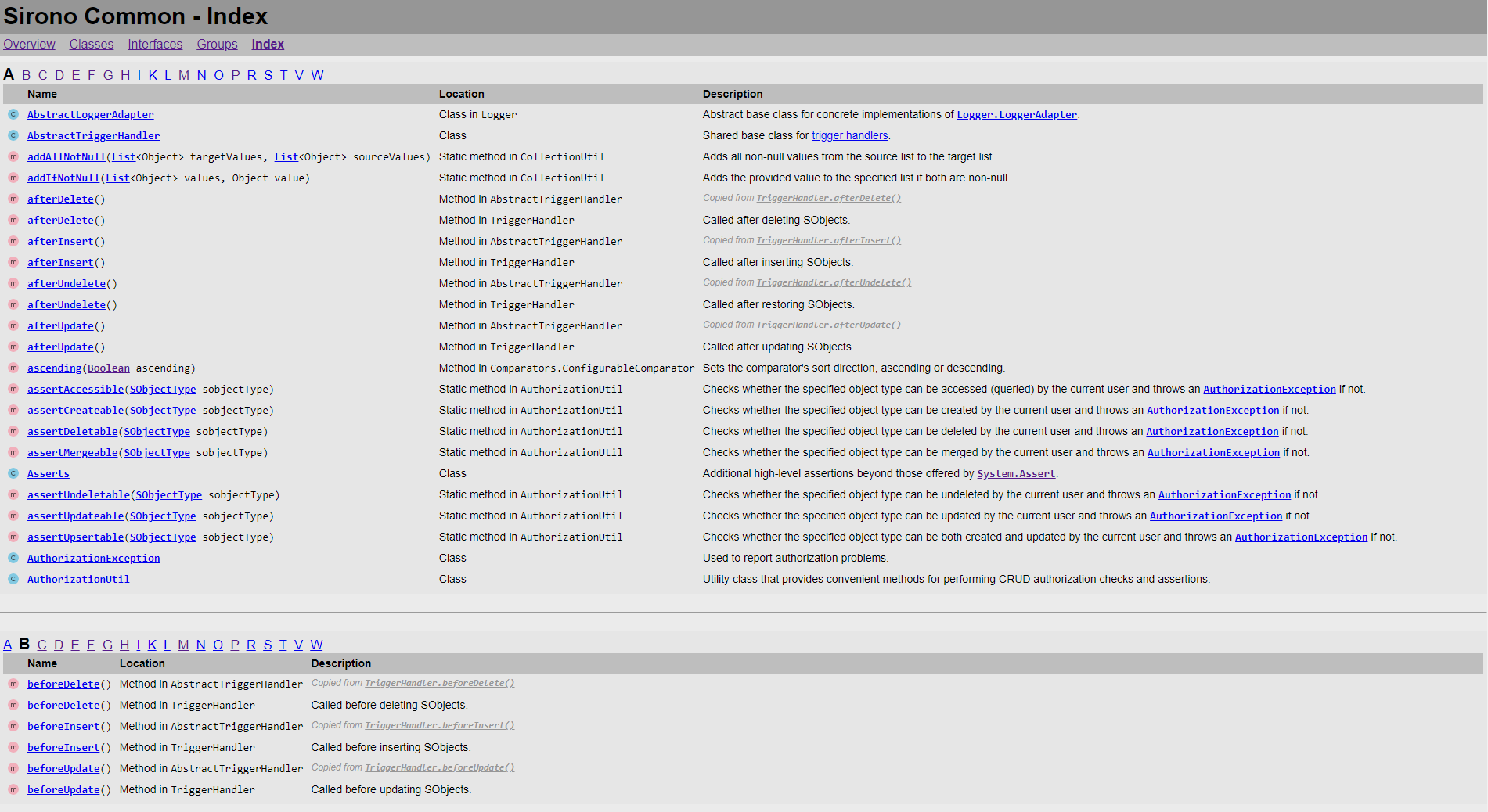Viewport: 1488px width, 812px height.
Task: Open Boolean type link in ascending row
Action: (109, 368)
